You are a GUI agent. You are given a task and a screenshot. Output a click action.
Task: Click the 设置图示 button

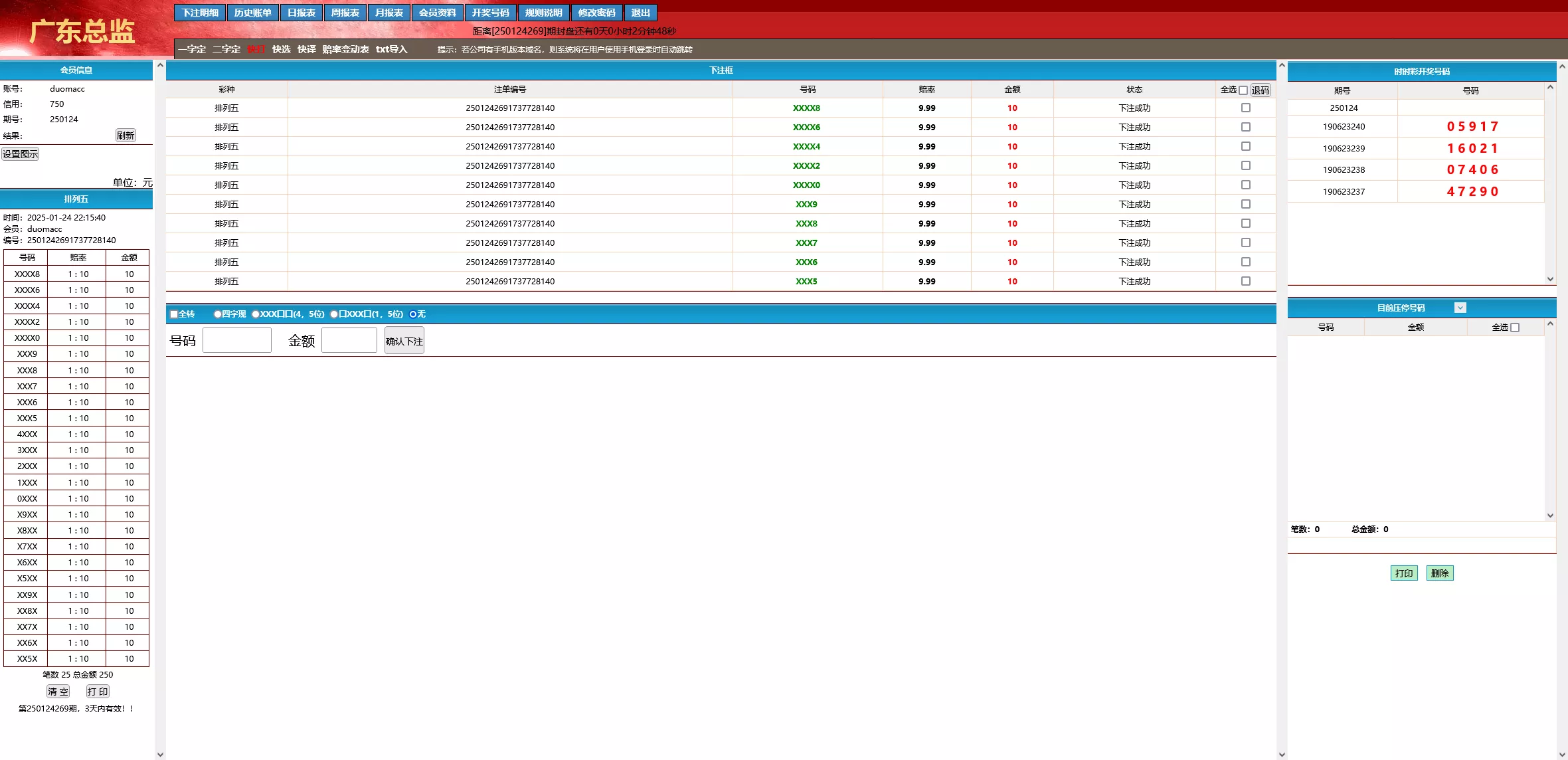pos(21,154)
